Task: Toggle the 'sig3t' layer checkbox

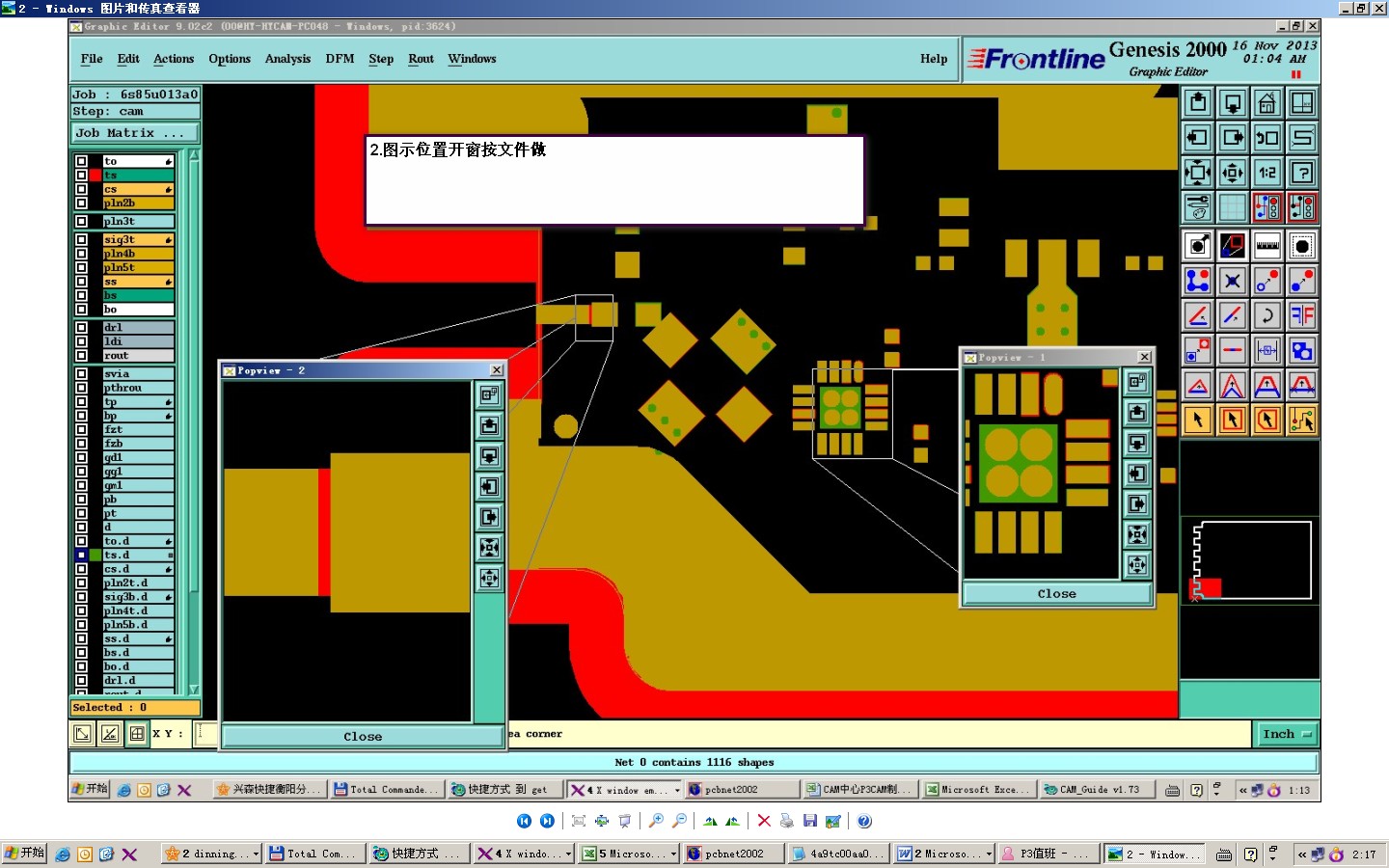Action: (81, 239)
